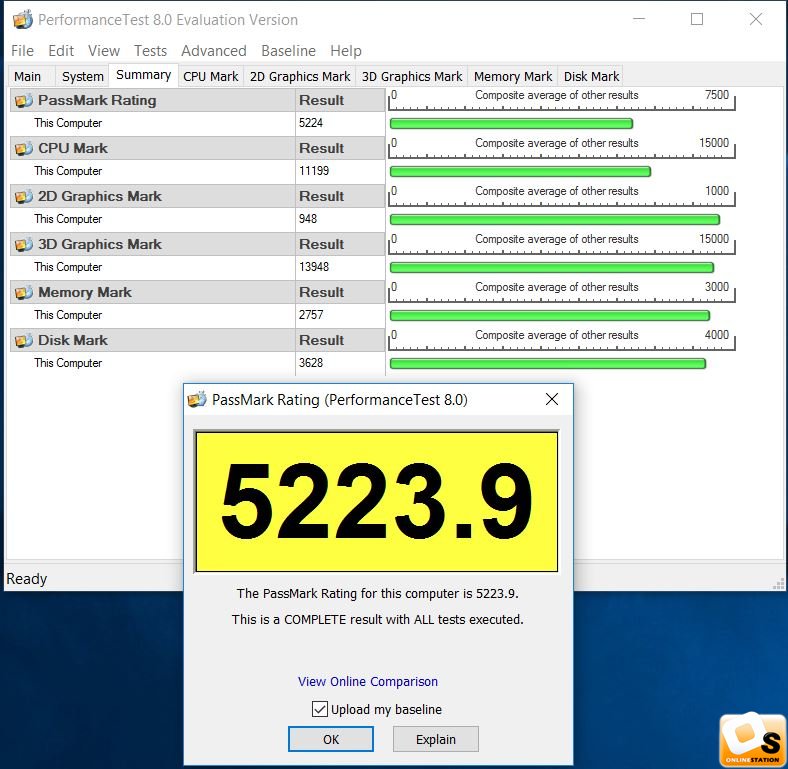Click the Disk Mark header label
The width and height of the screenshot is (788, 769).
(x=73, y=341)
